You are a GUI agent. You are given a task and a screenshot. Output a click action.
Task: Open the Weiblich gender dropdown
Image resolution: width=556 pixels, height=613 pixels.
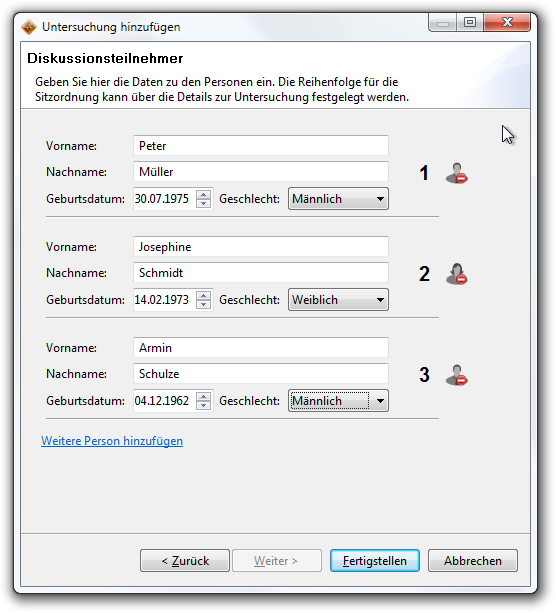coord(338,300)
